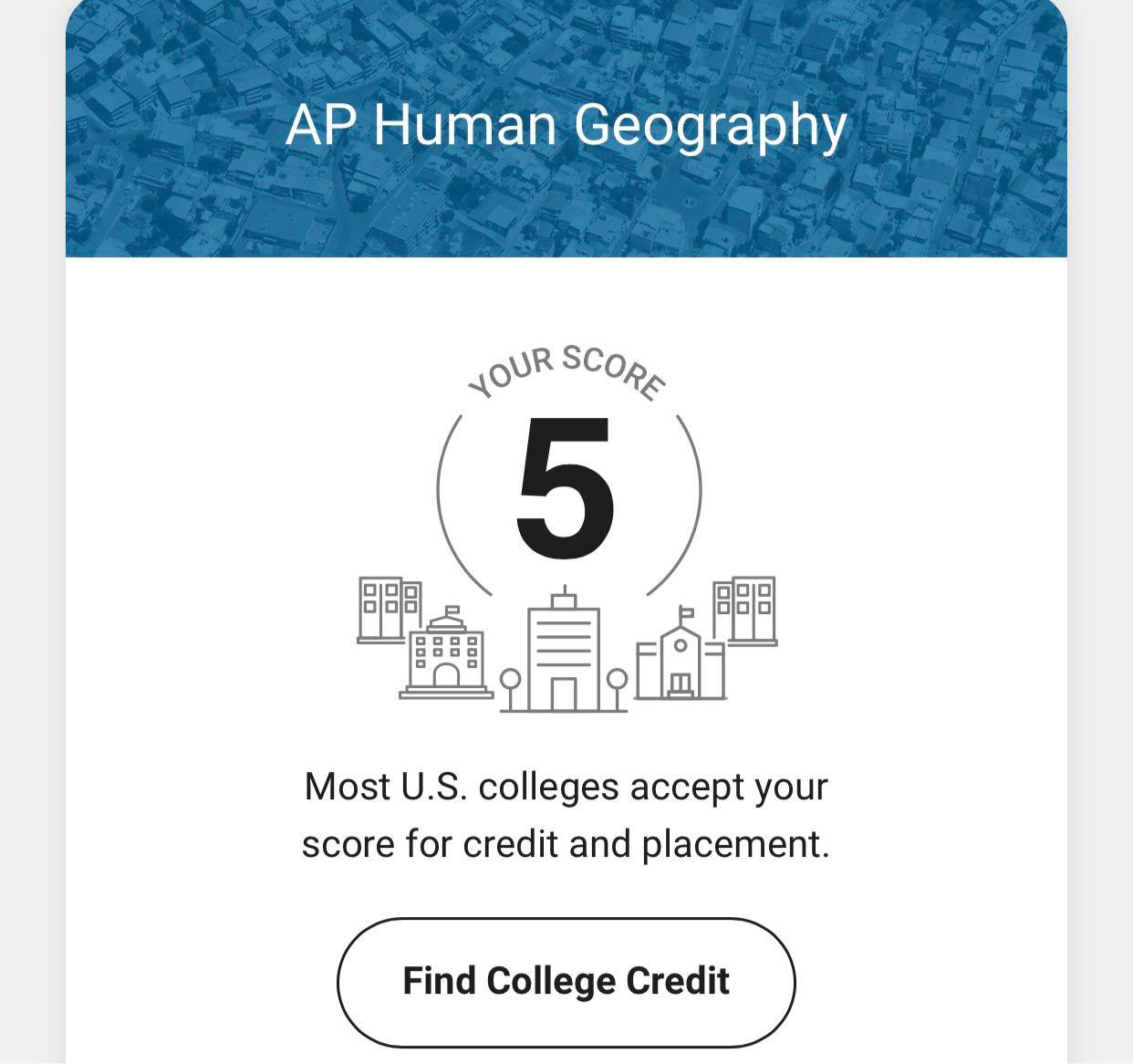The height and width of the screenshot is (1064, 1133).
Task: Click the tall office tower icon
Action: coord(564,652)
